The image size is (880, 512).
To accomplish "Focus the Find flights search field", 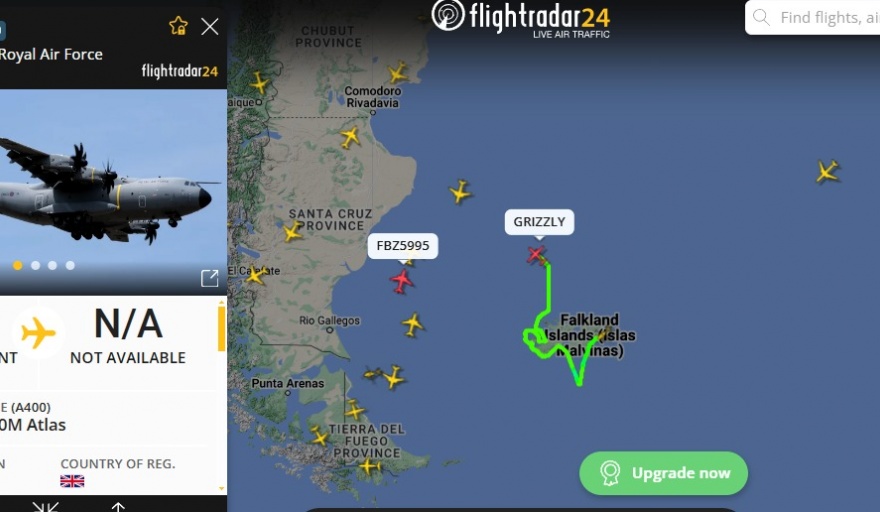I will [x=819, y=17].
